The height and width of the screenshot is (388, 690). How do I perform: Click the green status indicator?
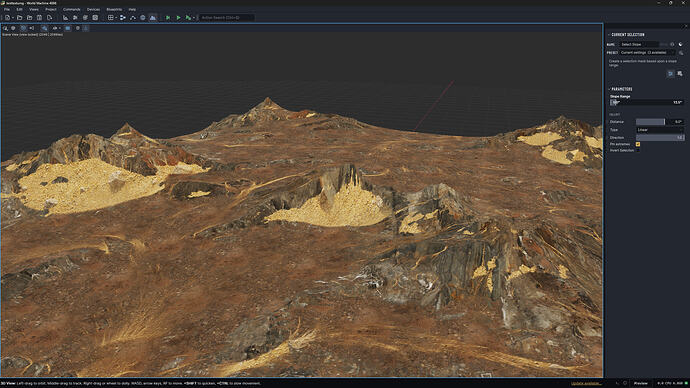tap(686, 383)
